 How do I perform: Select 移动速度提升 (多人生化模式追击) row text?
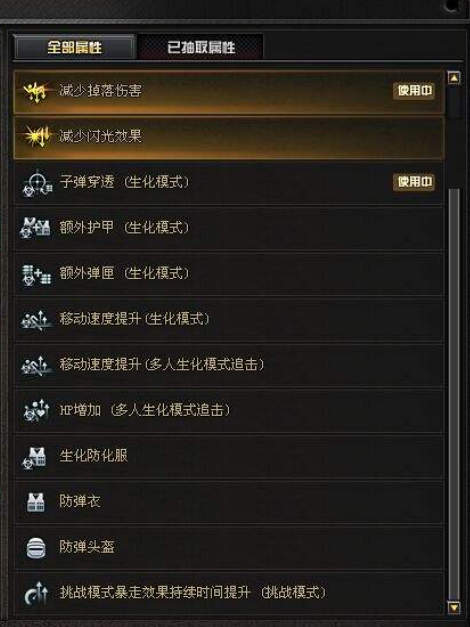162,364
